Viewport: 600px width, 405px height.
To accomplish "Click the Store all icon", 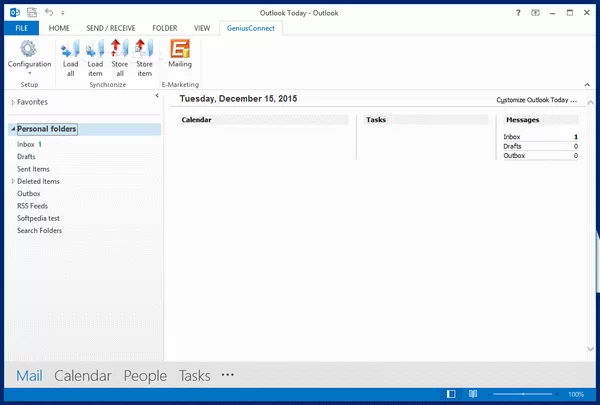I will pos(119,58).
